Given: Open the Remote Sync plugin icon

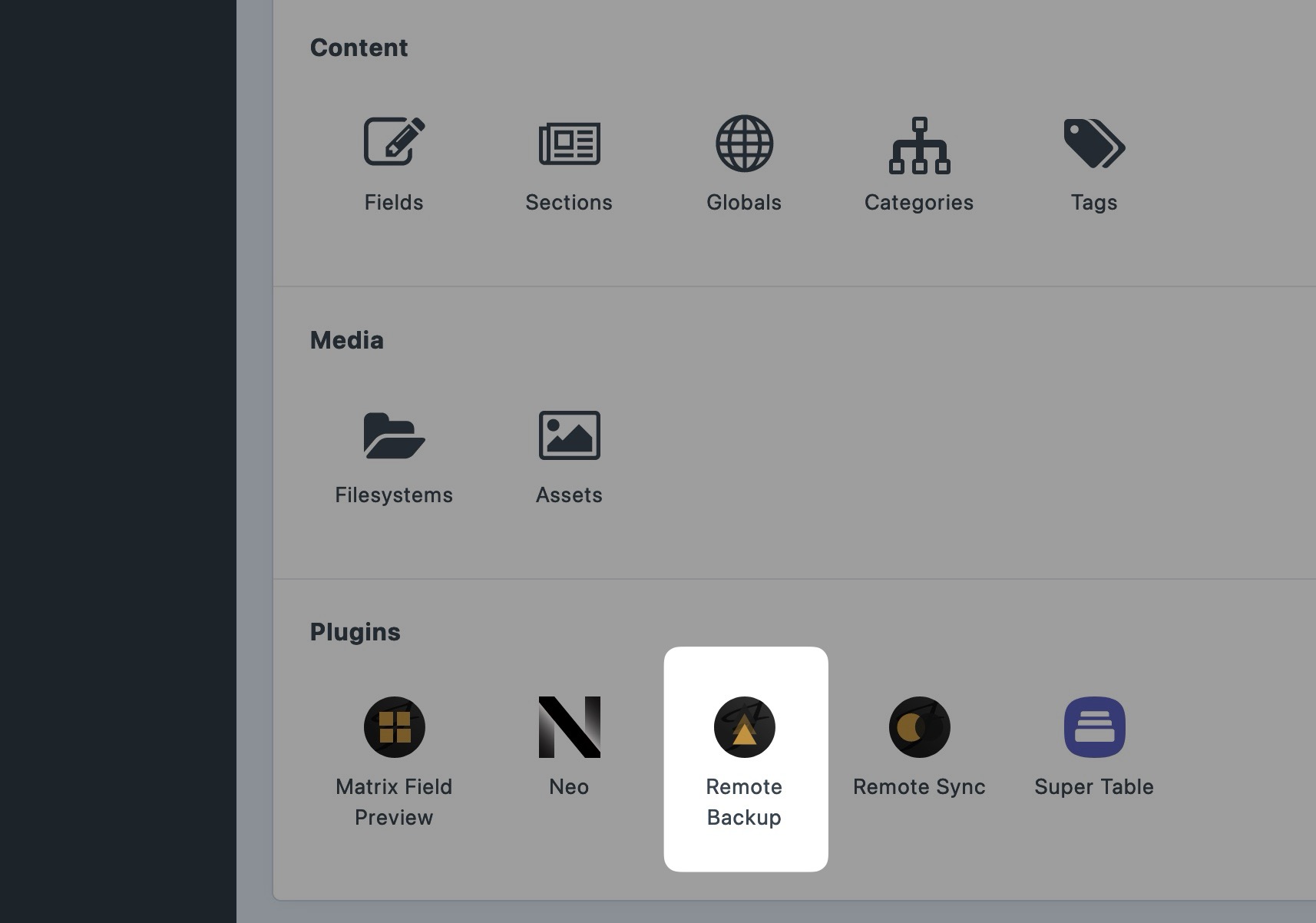Looking at the screenshot, I should [919, 727].
